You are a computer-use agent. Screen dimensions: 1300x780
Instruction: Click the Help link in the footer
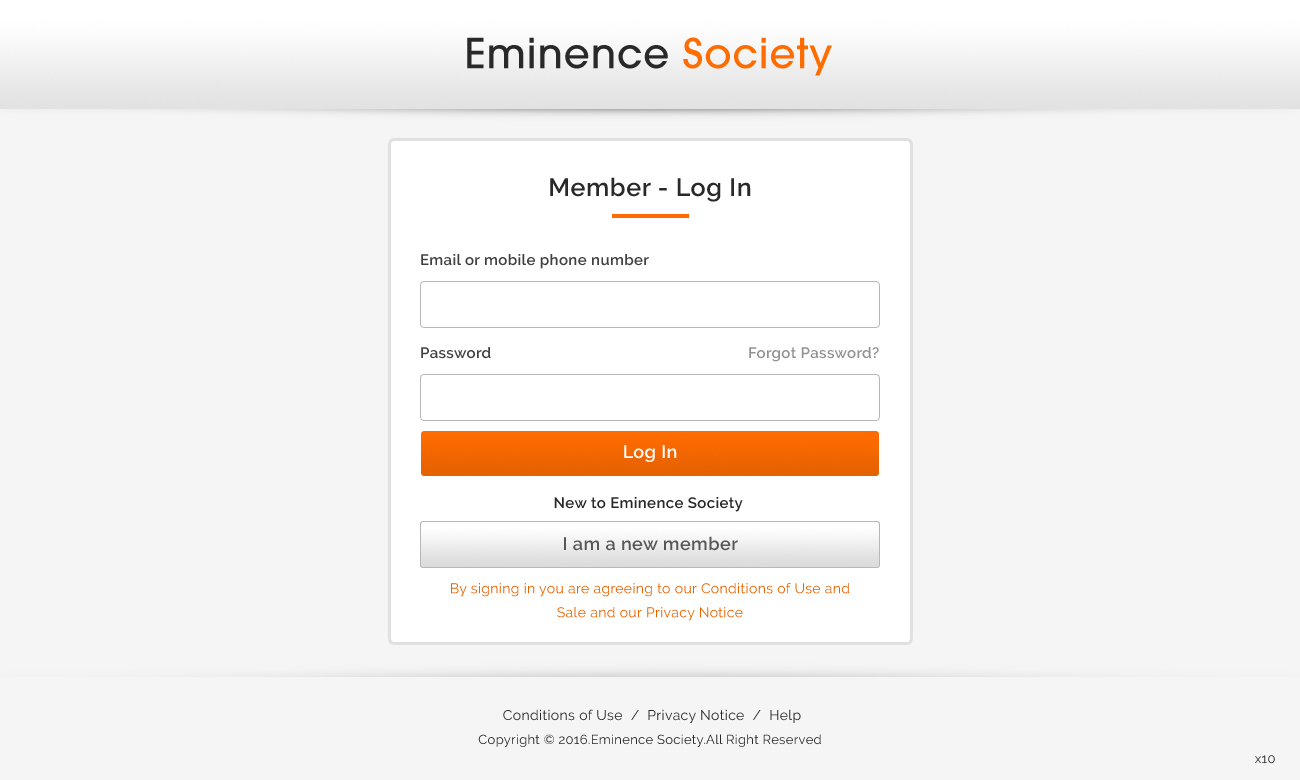(785, 715)
